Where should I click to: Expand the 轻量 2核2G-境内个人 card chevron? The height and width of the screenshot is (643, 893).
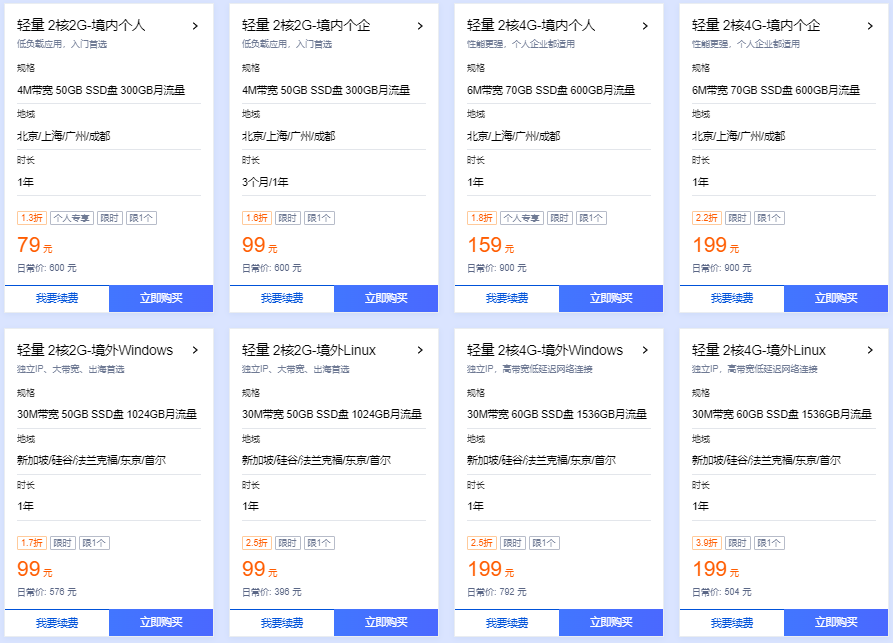tap(195, 26)
